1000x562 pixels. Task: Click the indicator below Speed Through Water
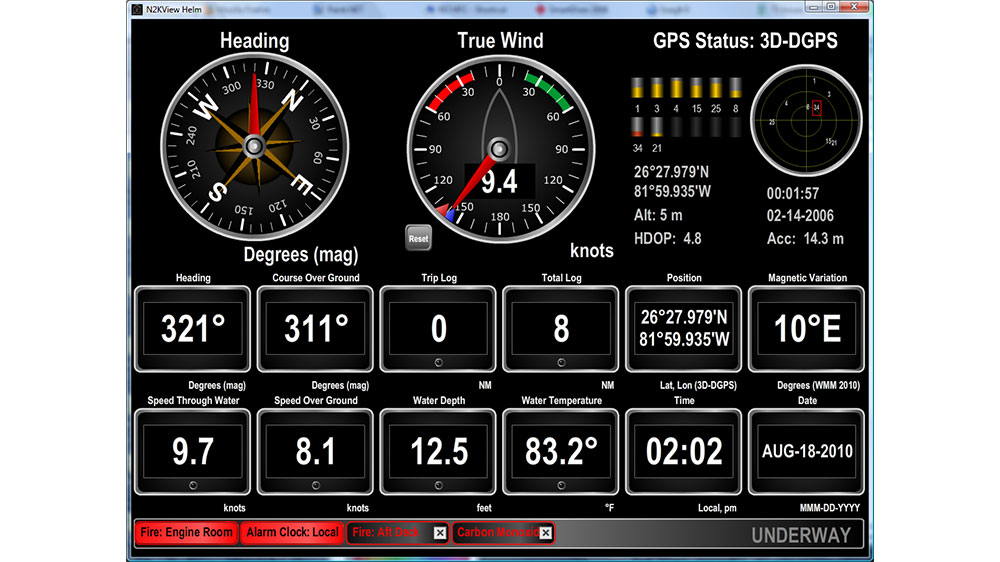193,485
